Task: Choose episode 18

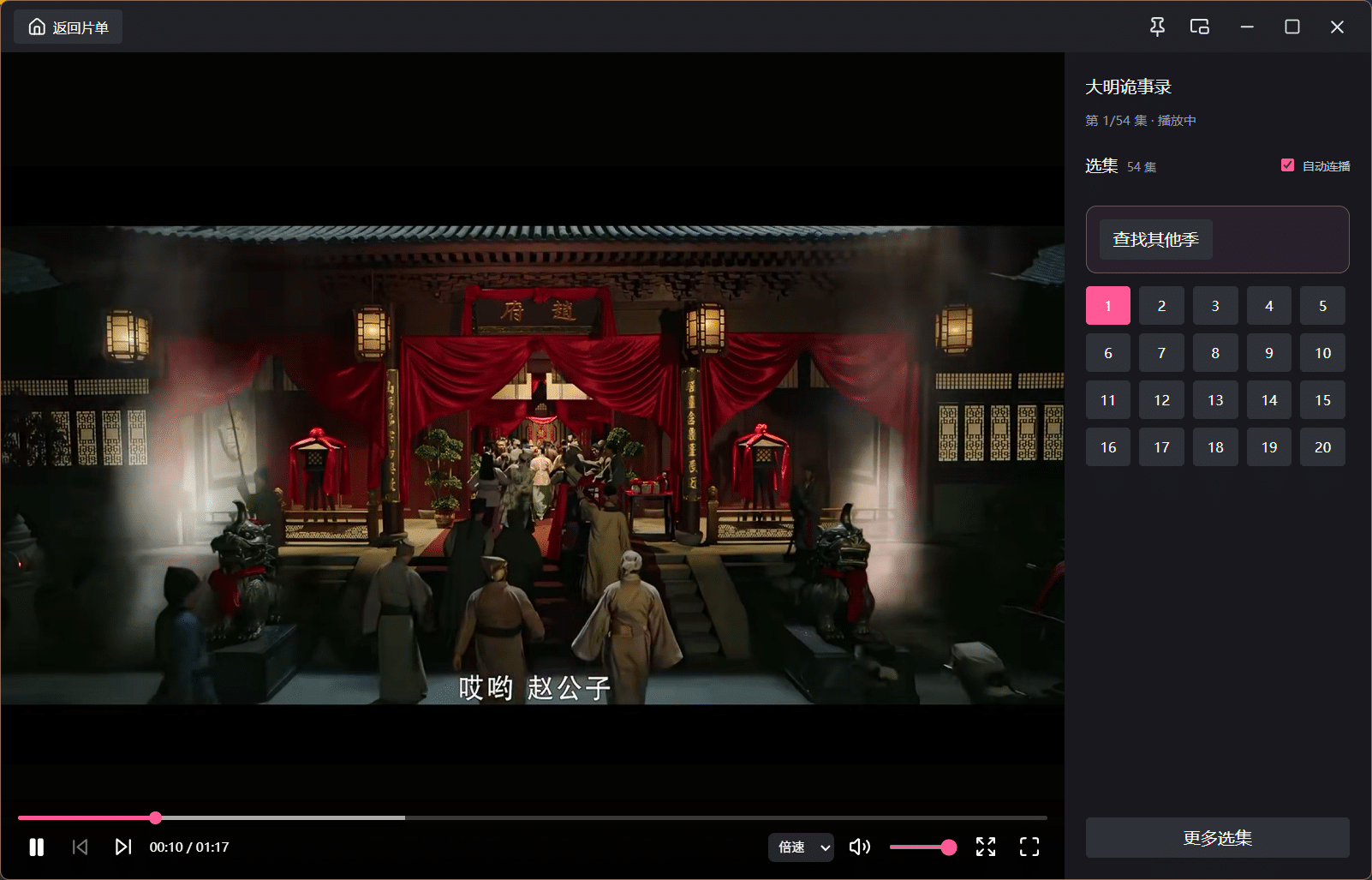Action: point(1215,447)
